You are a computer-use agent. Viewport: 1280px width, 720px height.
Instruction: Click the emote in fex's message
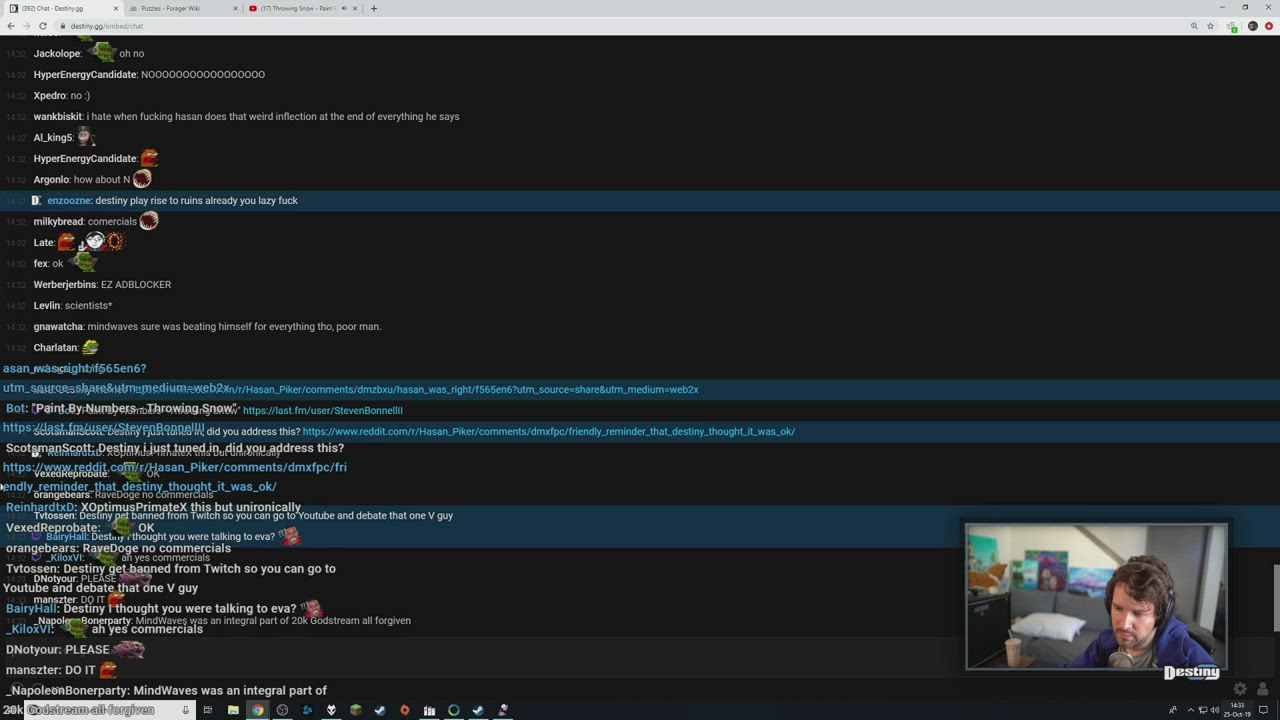click(83, 262)
